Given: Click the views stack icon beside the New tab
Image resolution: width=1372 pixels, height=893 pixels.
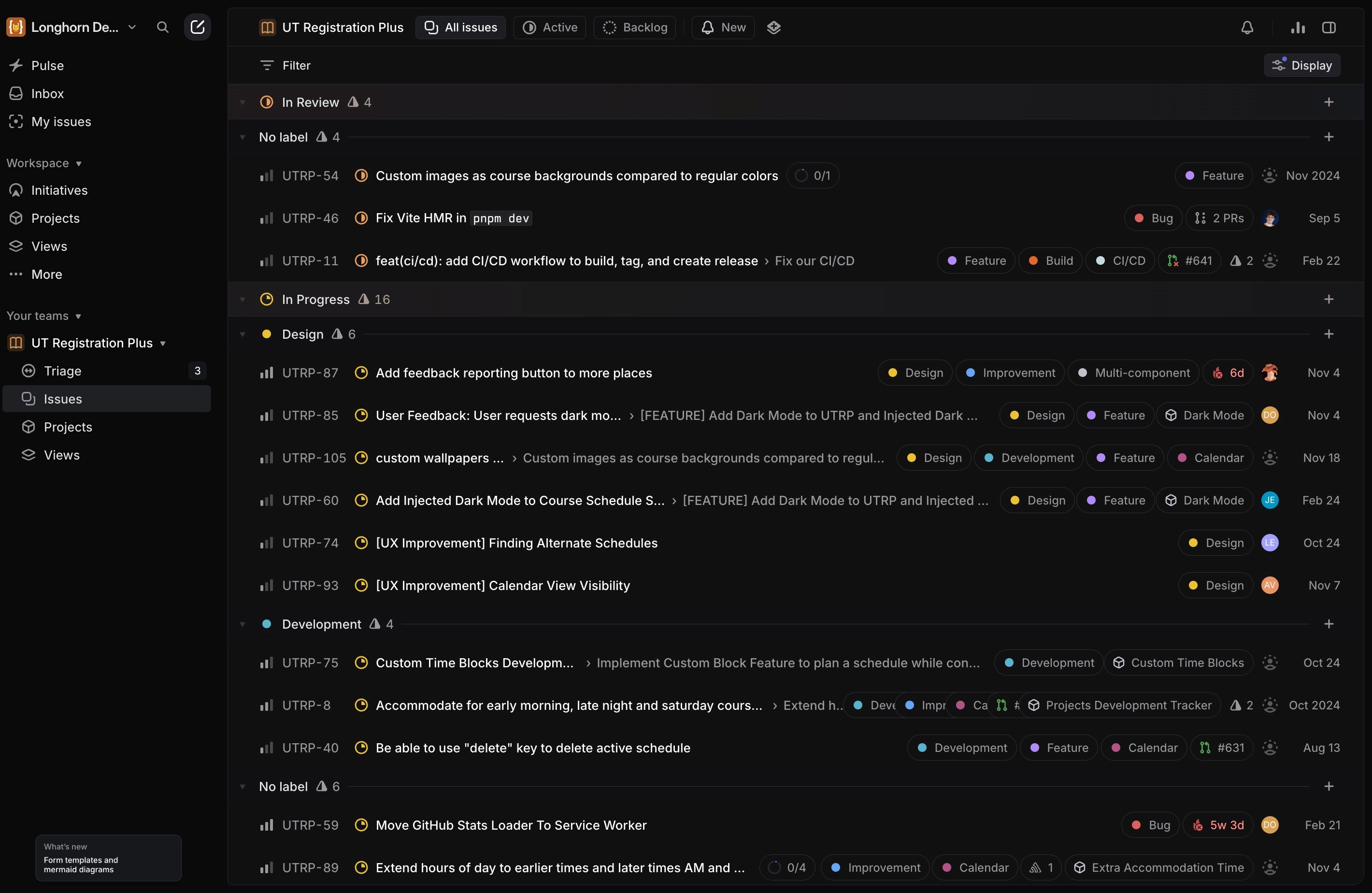Looking at the screenshot, I should tap(773, 27).
